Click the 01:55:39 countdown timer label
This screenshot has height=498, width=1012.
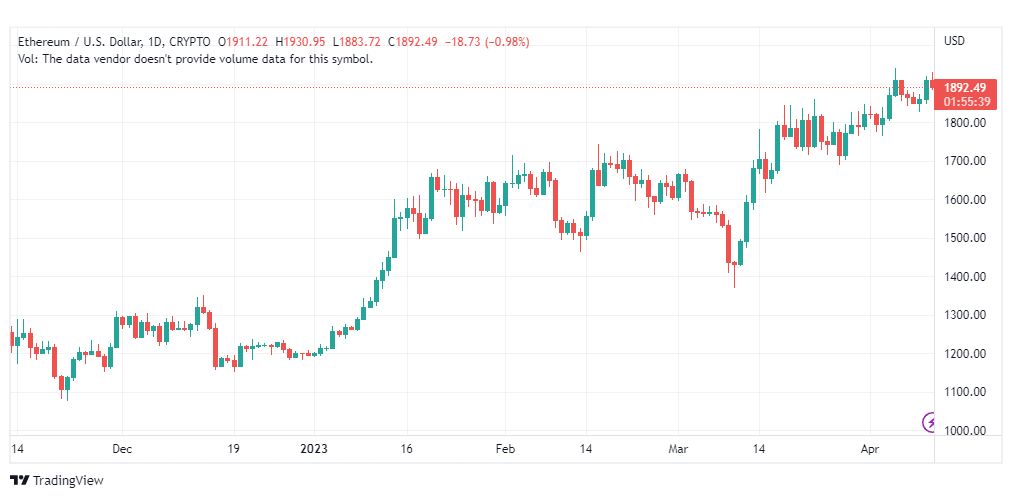[x=966, y=101]
